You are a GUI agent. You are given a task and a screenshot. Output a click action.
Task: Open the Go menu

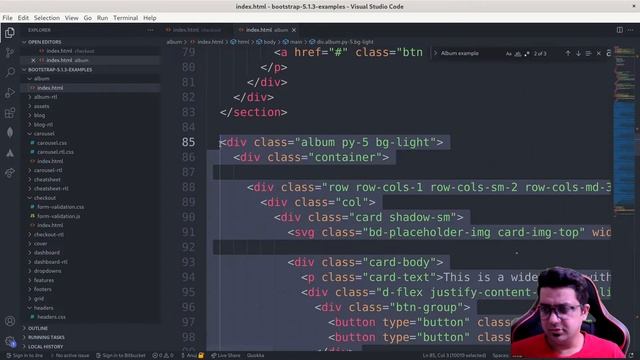tap(88, 18)
